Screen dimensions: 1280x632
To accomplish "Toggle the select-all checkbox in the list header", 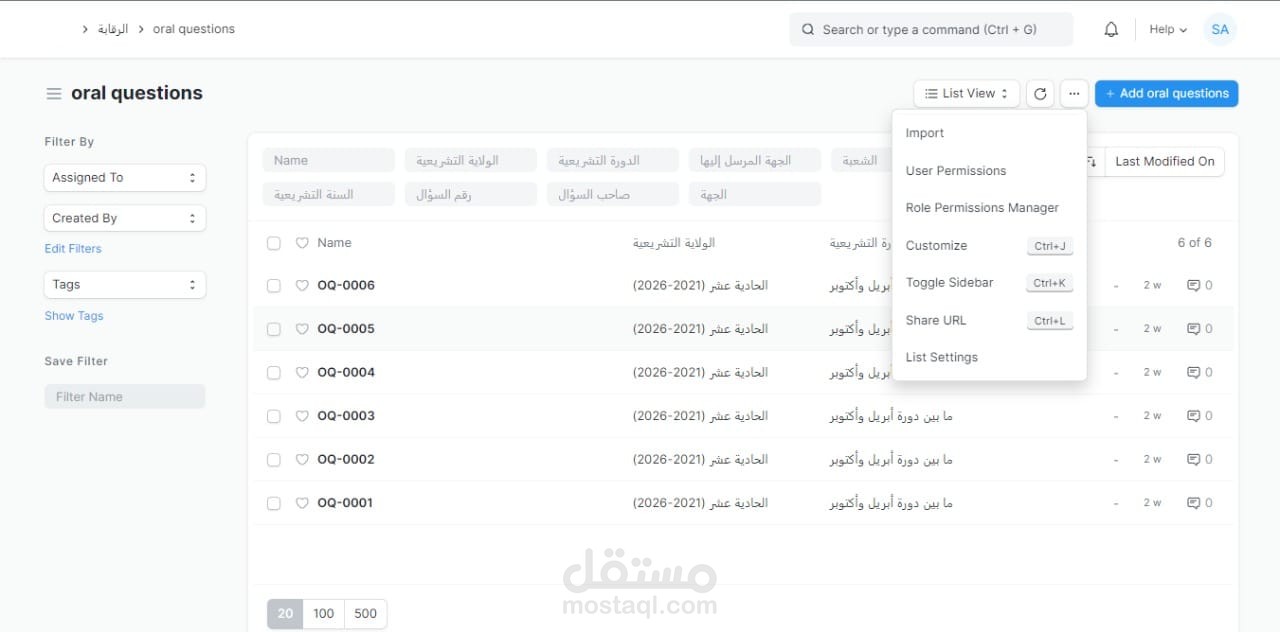I will tap(273, 242).
